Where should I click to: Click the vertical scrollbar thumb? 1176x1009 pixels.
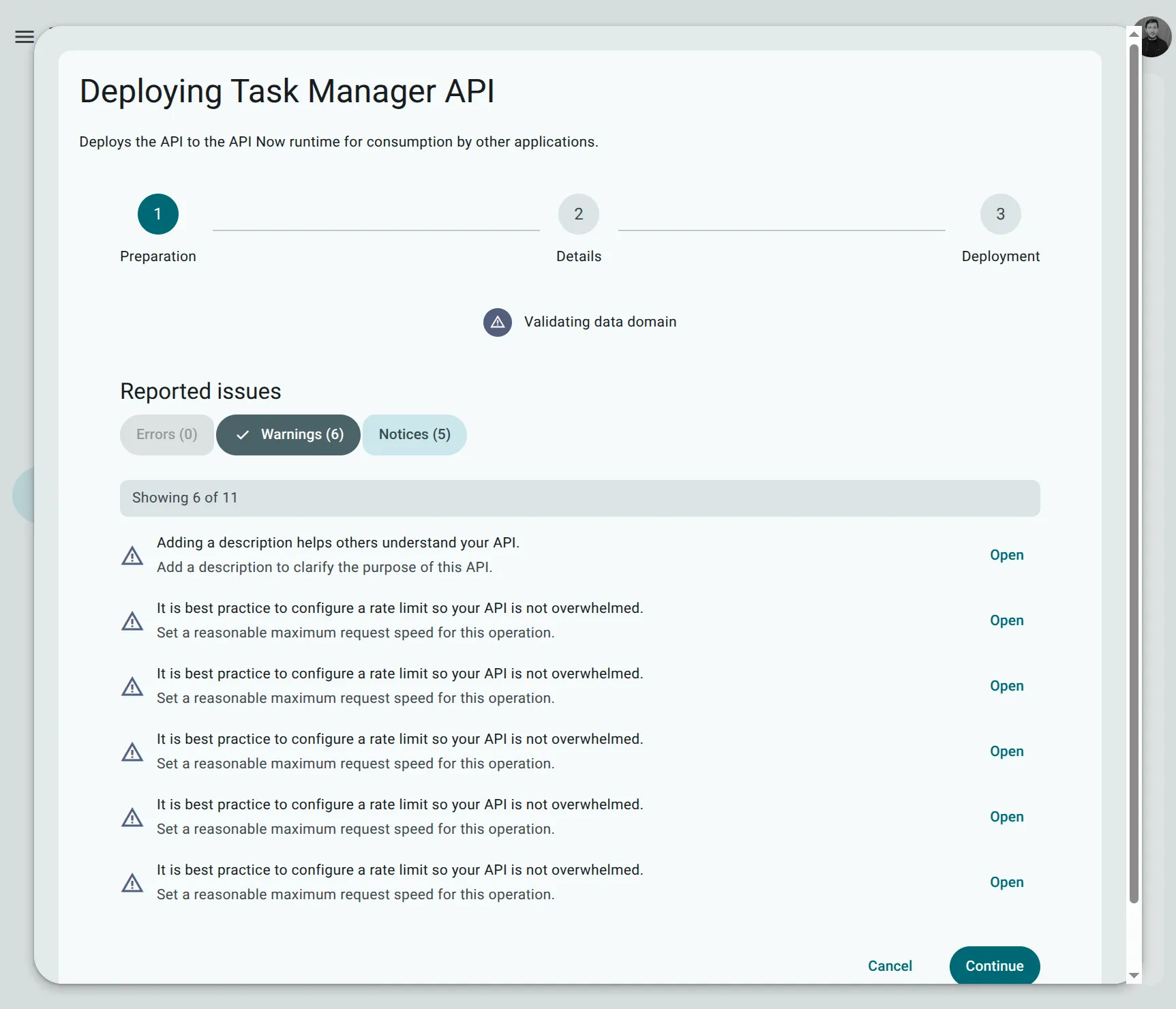pos(1134,474)
